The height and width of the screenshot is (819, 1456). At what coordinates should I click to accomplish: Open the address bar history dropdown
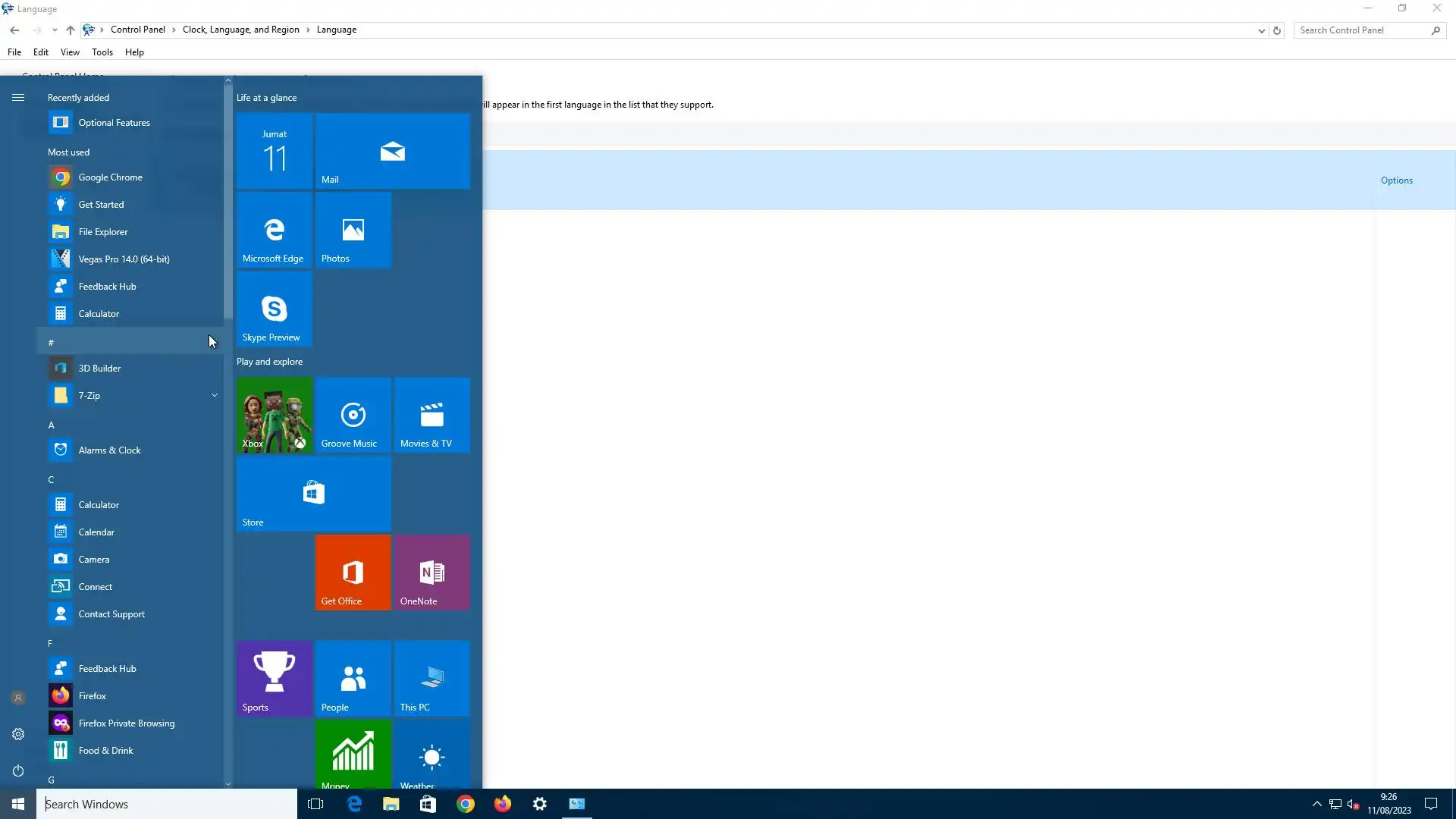[x=1261, y=30]
